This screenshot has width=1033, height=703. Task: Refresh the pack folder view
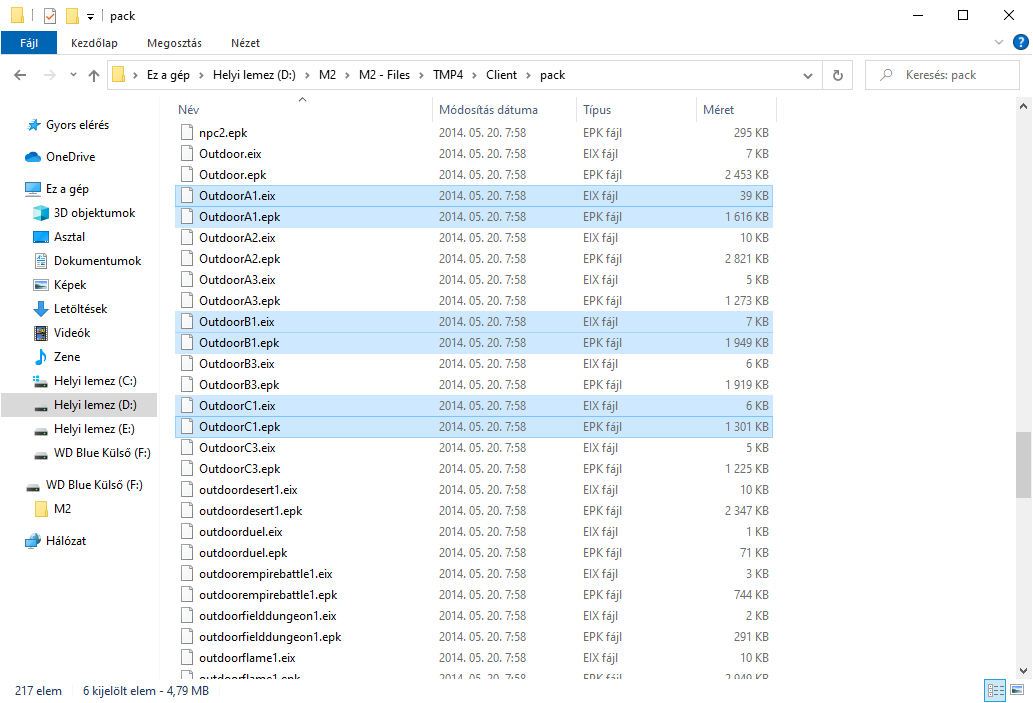pos(838,75)
